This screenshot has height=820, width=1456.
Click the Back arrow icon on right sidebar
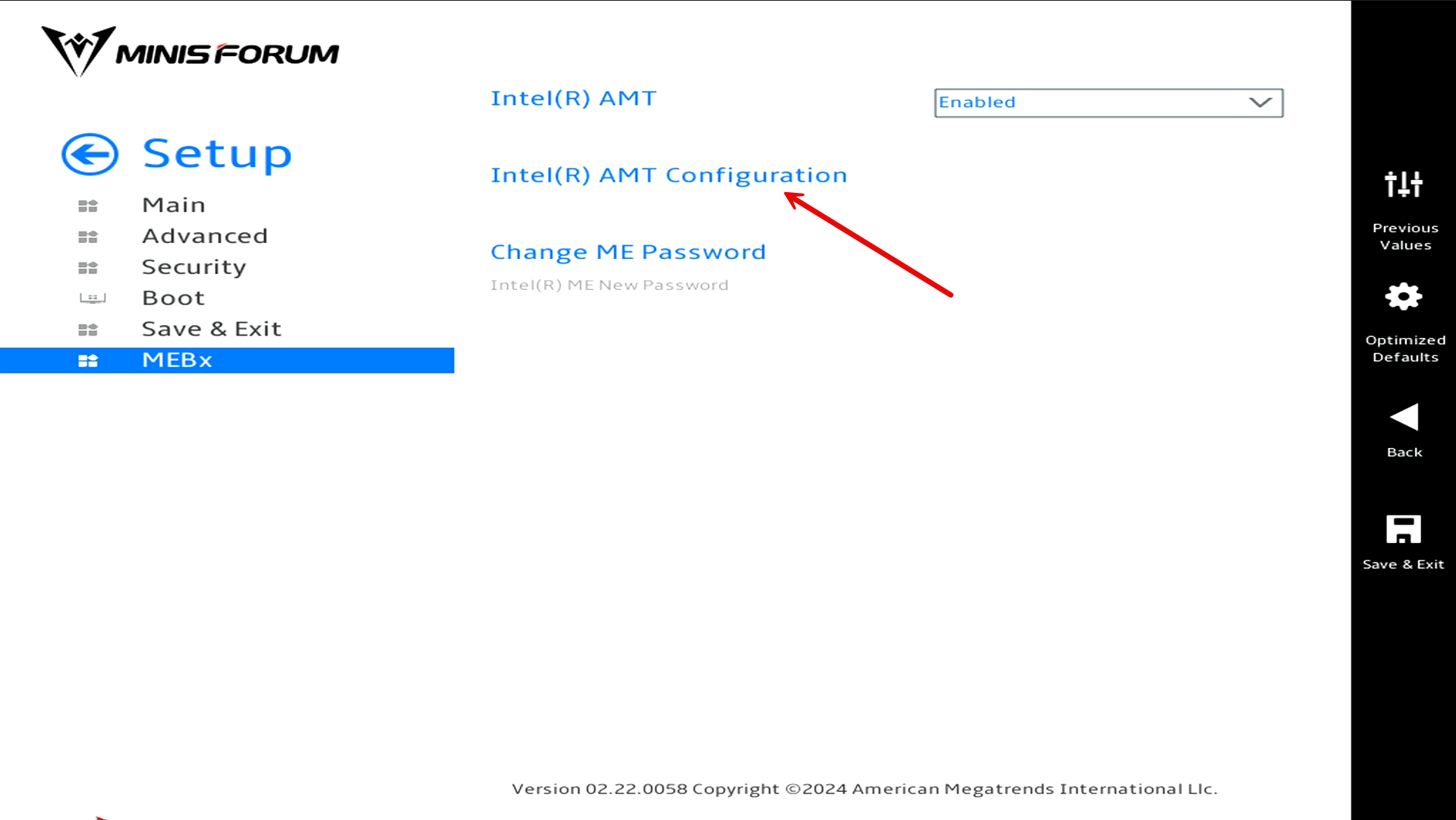[x=1404, y=416]
